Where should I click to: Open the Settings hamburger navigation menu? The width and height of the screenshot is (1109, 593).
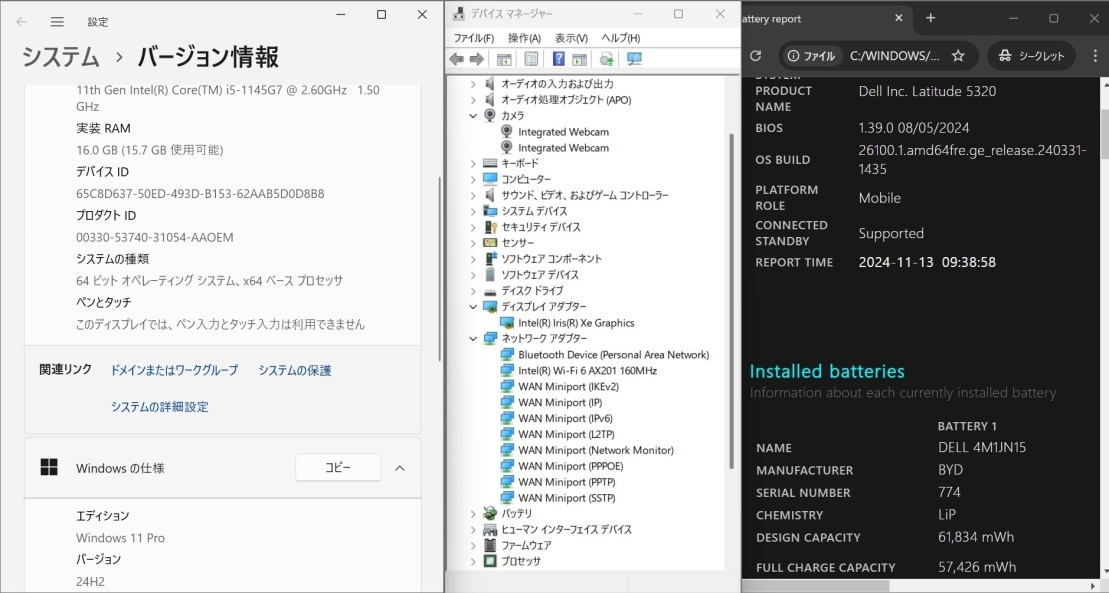tap(57, 21)
